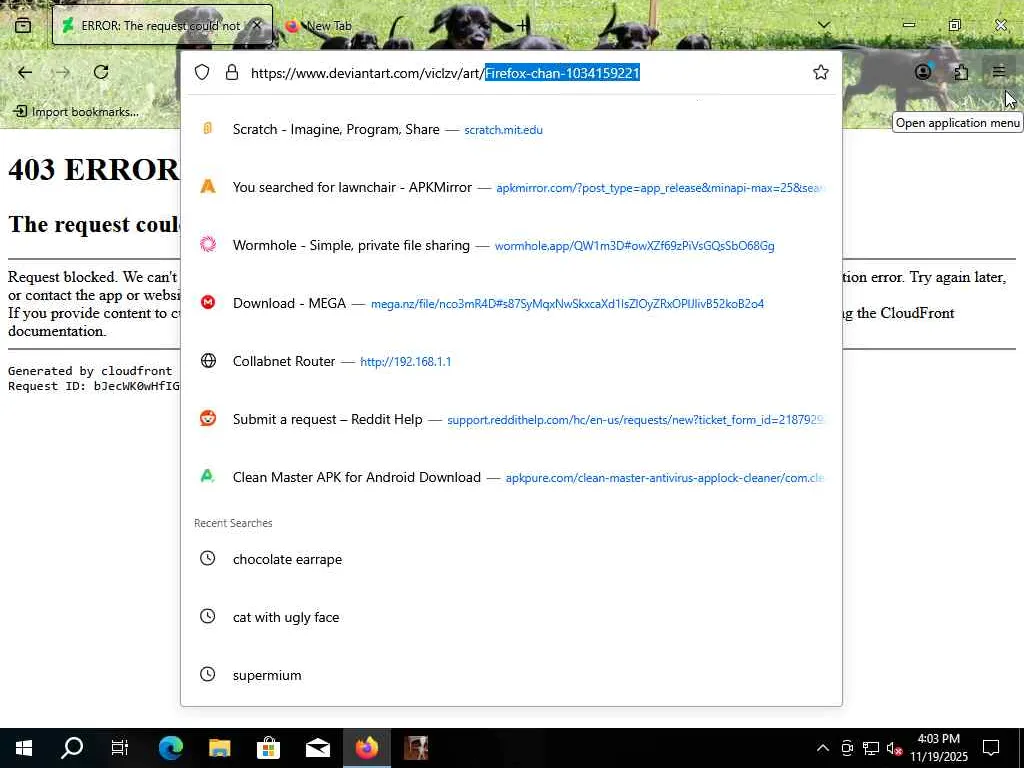Open Collabnet Router suggestion
Image resolution: width=1024 pixels, height=768 pixels.
click(511, 361)
